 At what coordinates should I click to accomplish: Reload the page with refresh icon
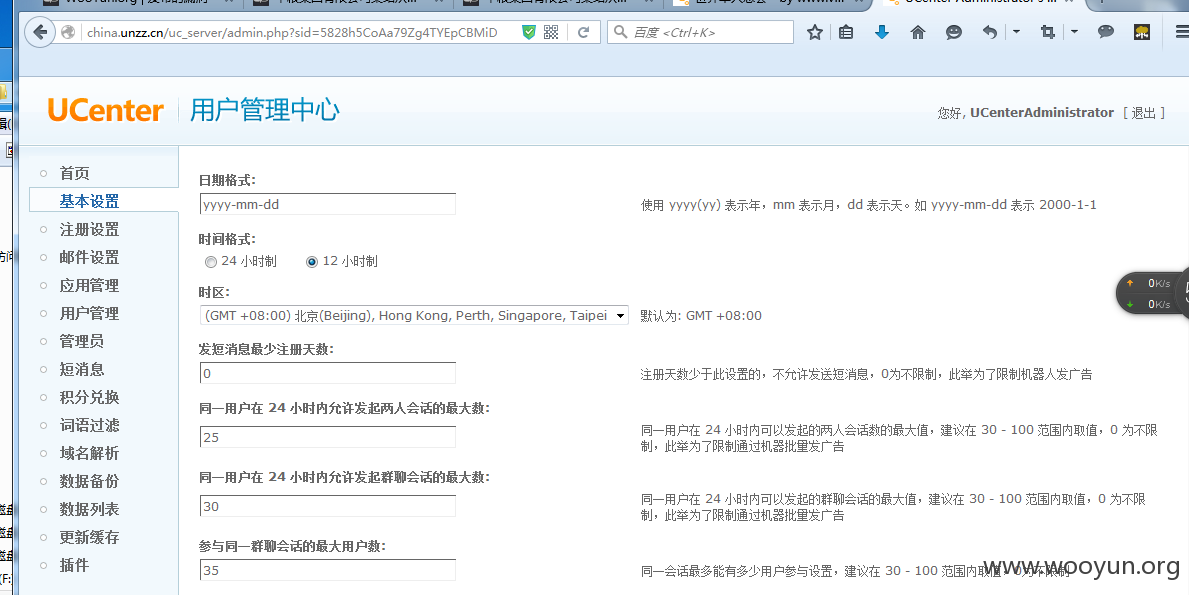click(583, 32)
